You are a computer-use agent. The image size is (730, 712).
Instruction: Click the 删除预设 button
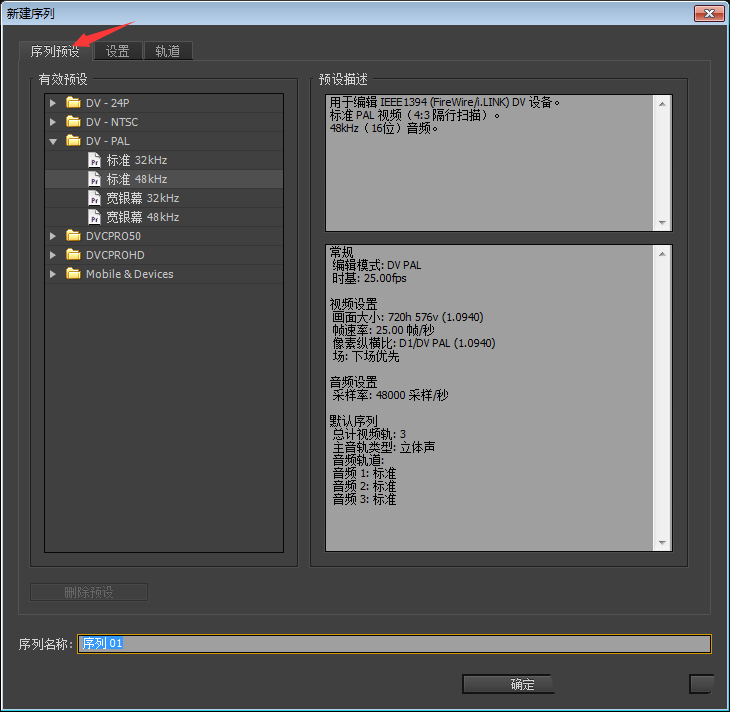coord(89,592)
